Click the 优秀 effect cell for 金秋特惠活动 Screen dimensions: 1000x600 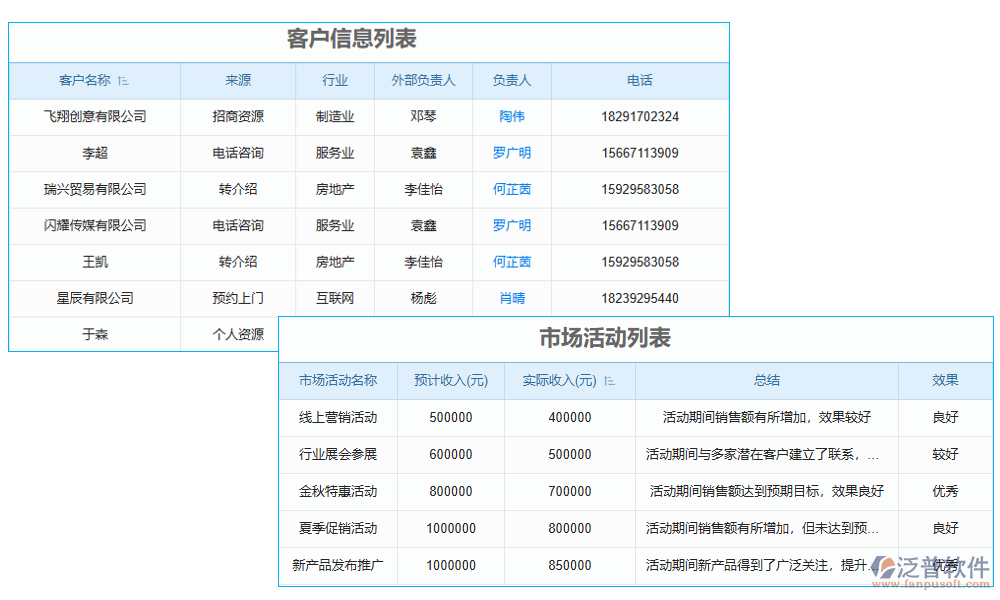(944, 492)
